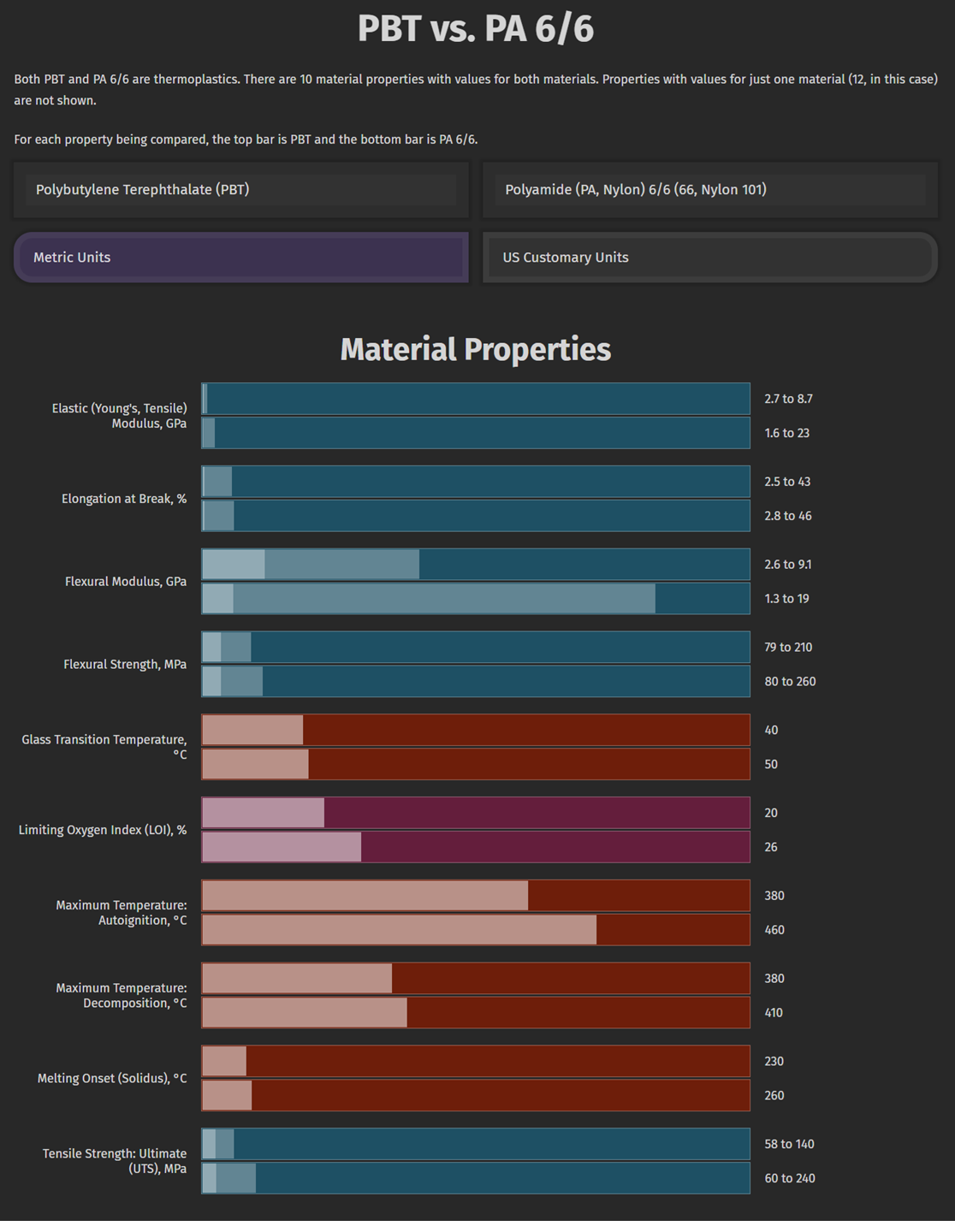Click the UTS bar valued 60 to 240
Viewport: 955px width, 1232px height.
tap(476, 1178)
